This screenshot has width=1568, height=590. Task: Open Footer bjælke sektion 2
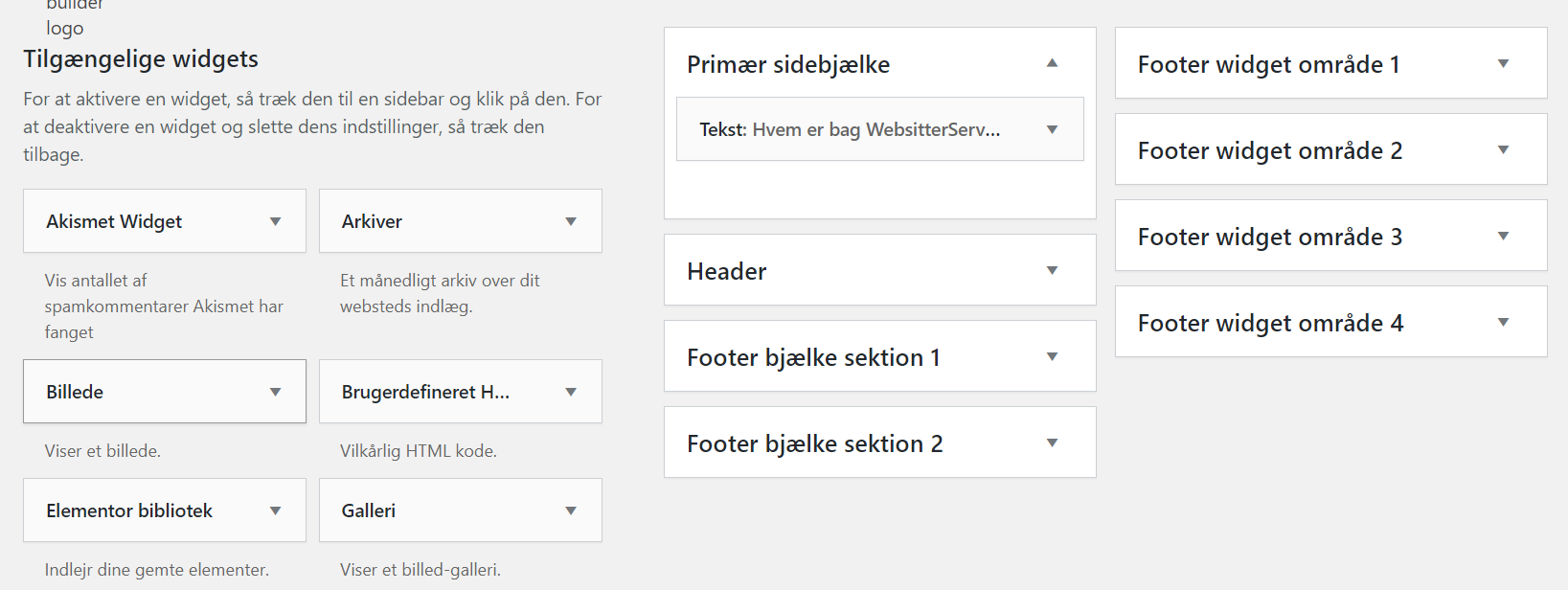(x=1052, y=442)
